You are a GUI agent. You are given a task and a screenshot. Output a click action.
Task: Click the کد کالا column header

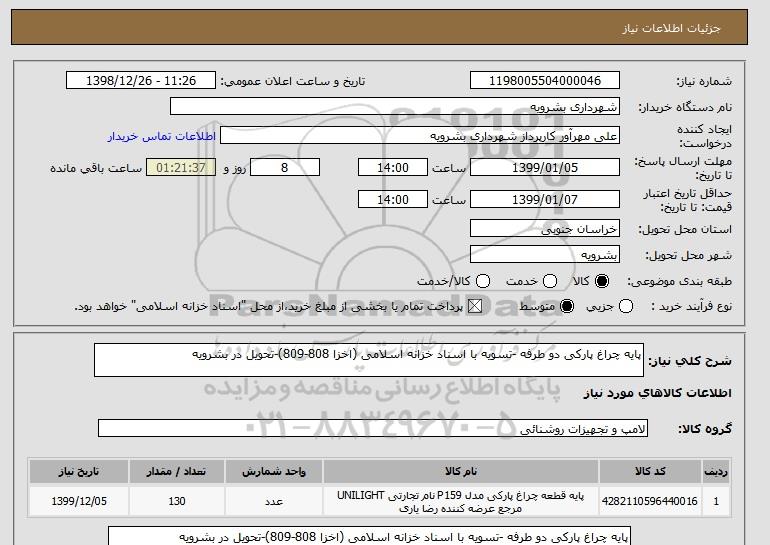click(650, 471)
